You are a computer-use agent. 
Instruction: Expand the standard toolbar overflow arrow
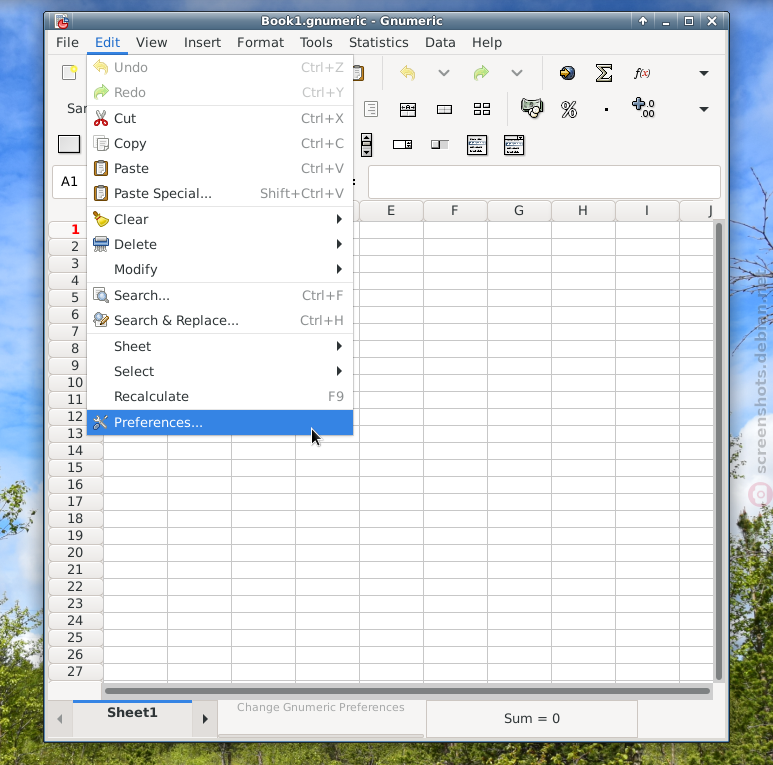pos(703,73)
